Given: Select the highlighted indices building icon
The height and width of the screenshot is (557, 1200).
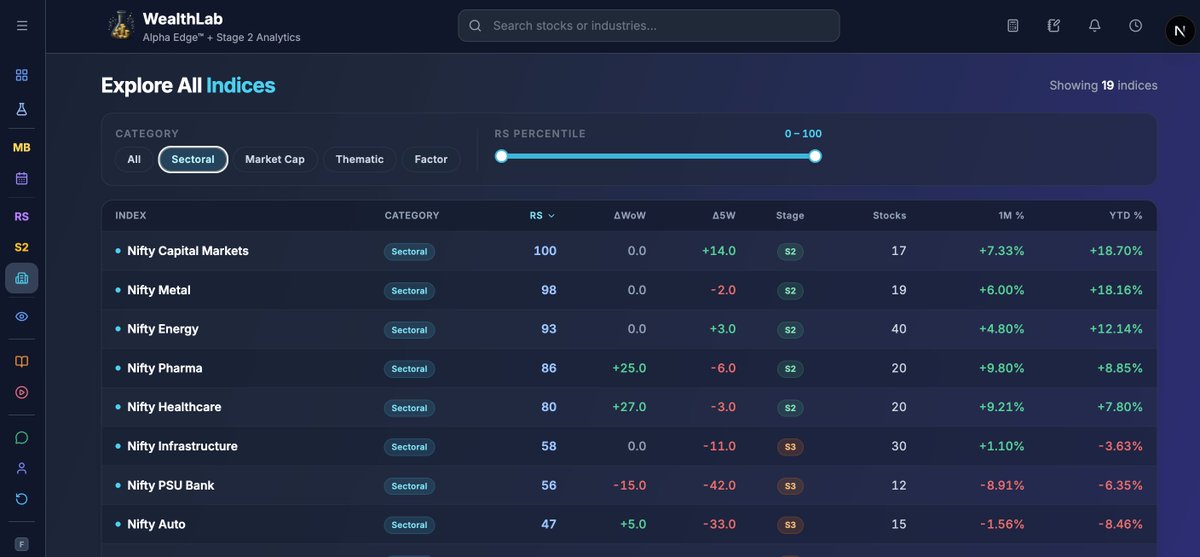Looking at the screenshot, I should 22,278.
